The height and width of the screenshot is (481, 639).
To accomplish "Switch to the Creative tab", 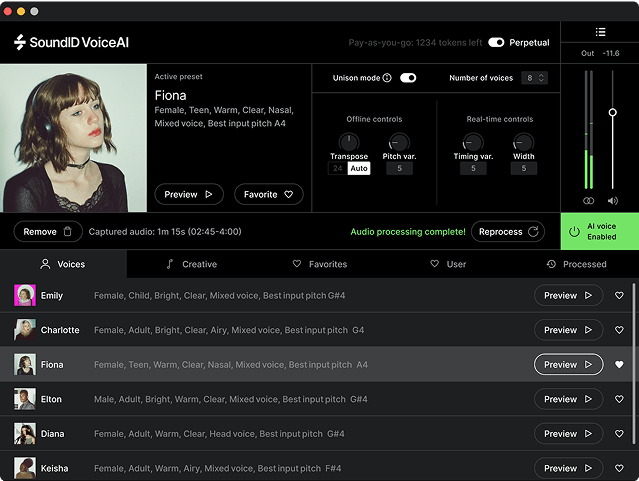I will pyautogui.click(x=191, y=264).
